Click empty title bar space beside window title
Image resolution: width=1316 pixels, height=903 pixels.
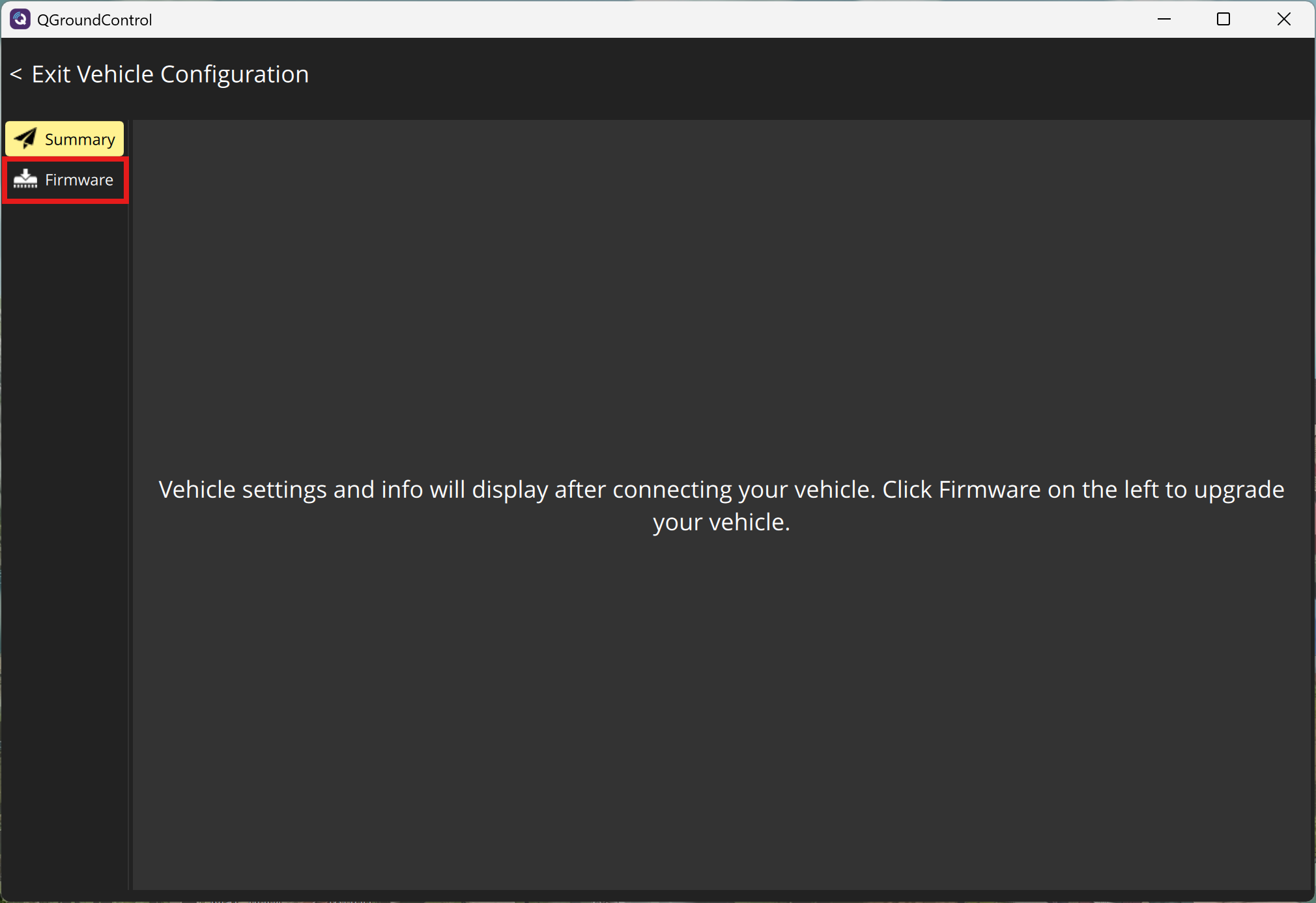coord(651,20)
